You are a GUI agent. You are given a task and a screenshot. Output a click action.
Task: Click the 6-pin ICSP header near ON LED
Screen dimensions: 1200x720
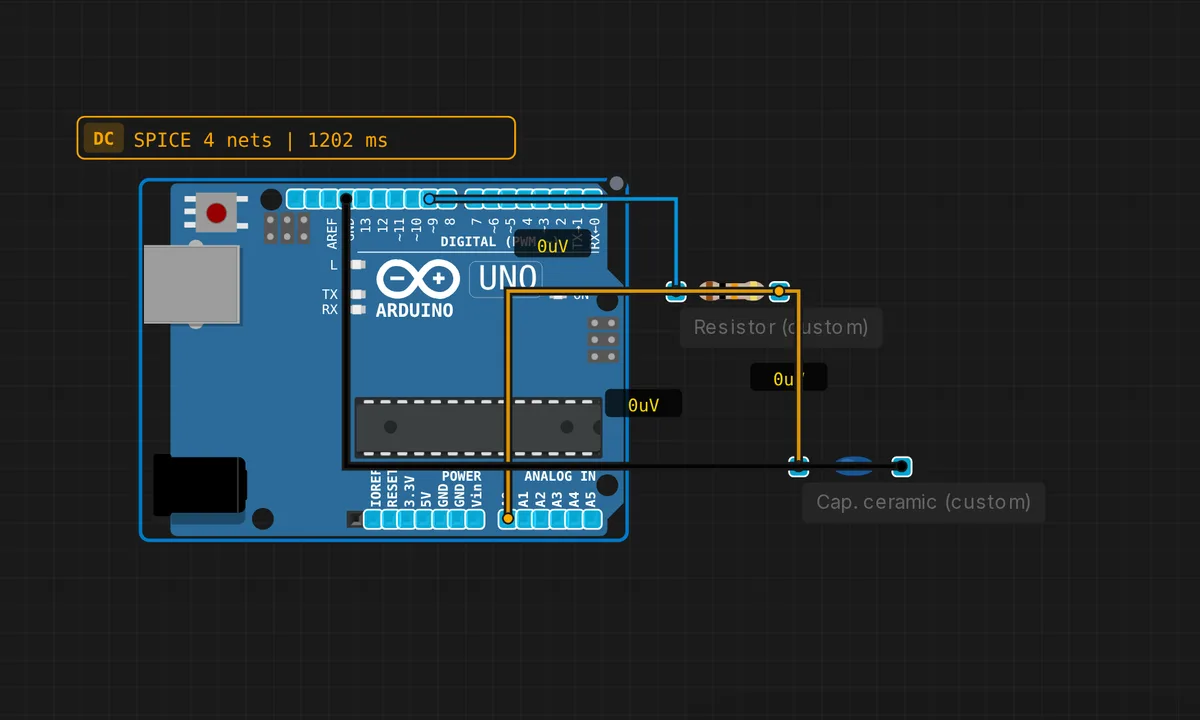point(602,340)
